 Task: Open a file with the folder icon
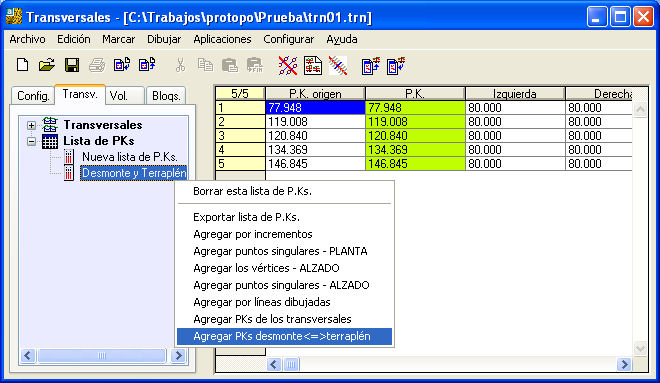[x=47, y=65]
